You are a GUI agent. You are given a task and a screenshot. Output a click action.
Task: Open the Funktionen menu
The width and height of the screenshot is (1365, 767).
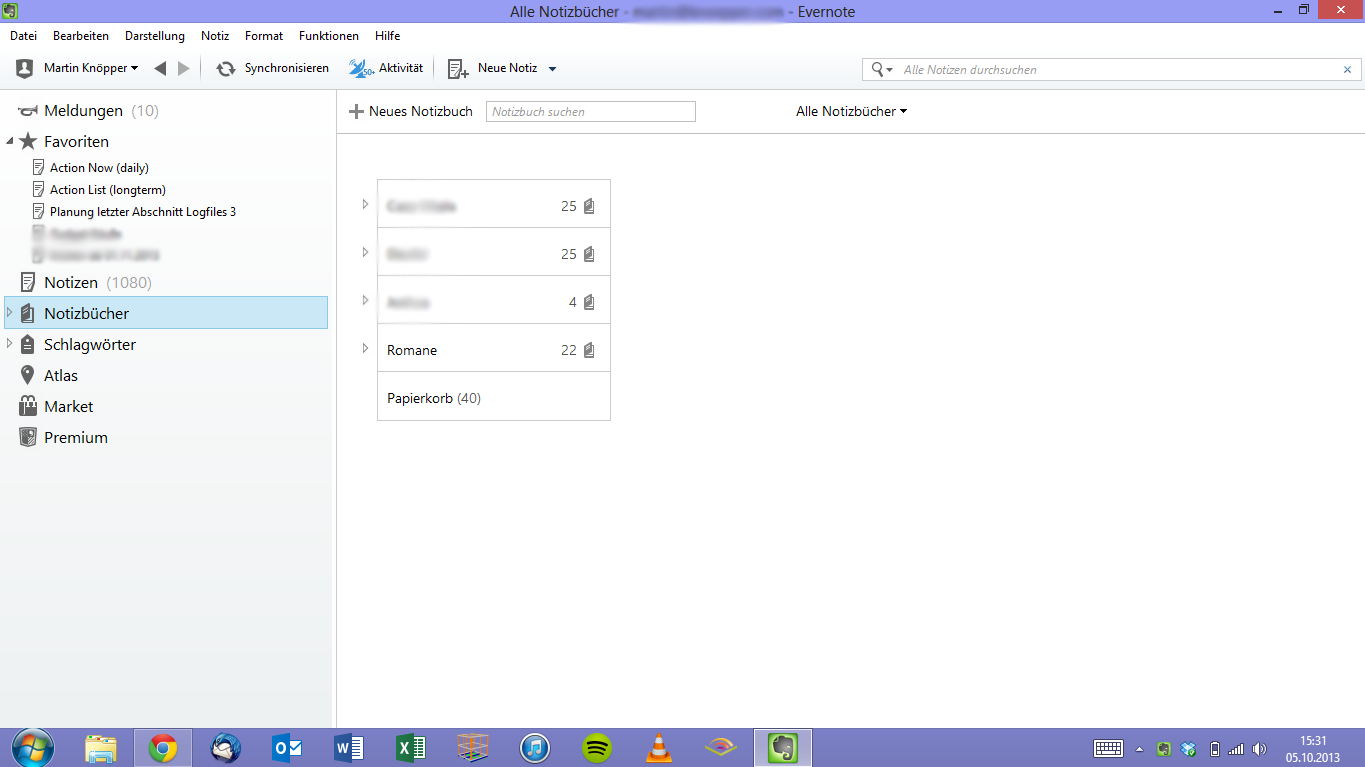[328, 36]
